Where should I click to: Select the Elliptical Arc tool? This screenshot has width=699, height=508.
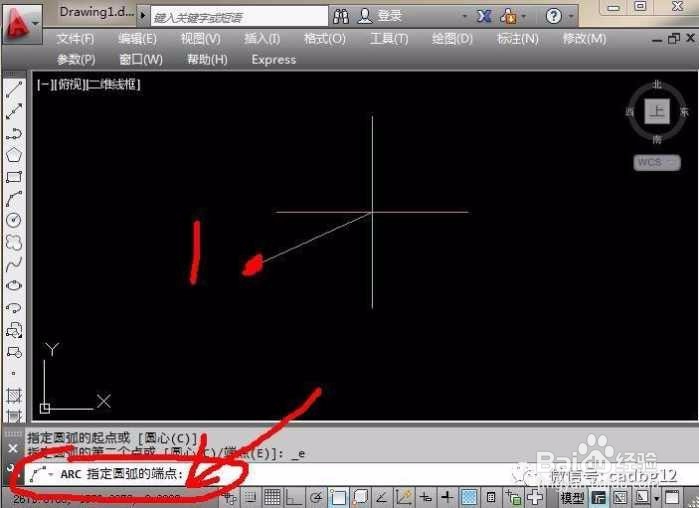click(x=14, y=308)
